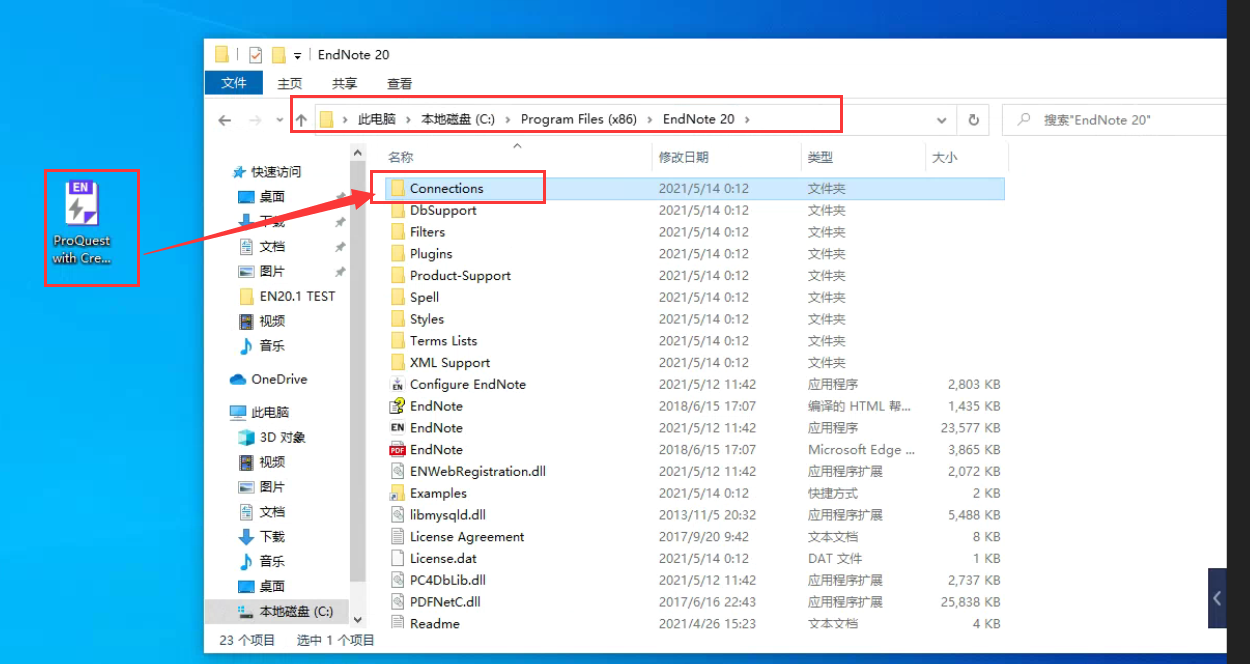Switch to the 查看 ribbon tab
Screen dimensions: 1250x664
[400, 84]
